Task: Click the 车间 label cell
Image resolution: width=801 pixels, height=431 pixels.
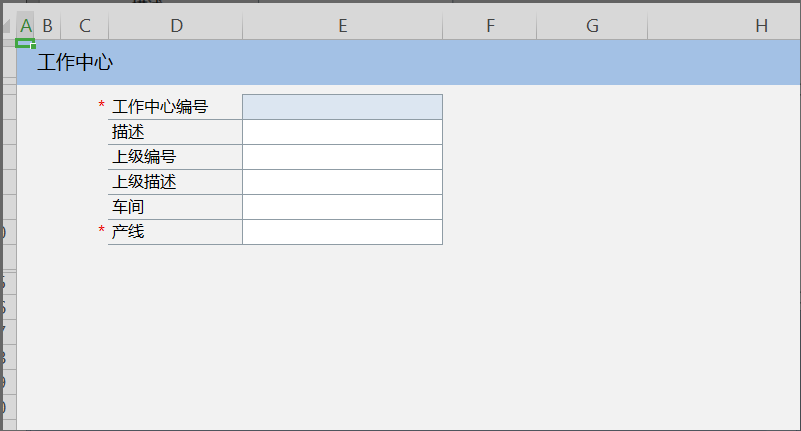Action: pos(175,207)
